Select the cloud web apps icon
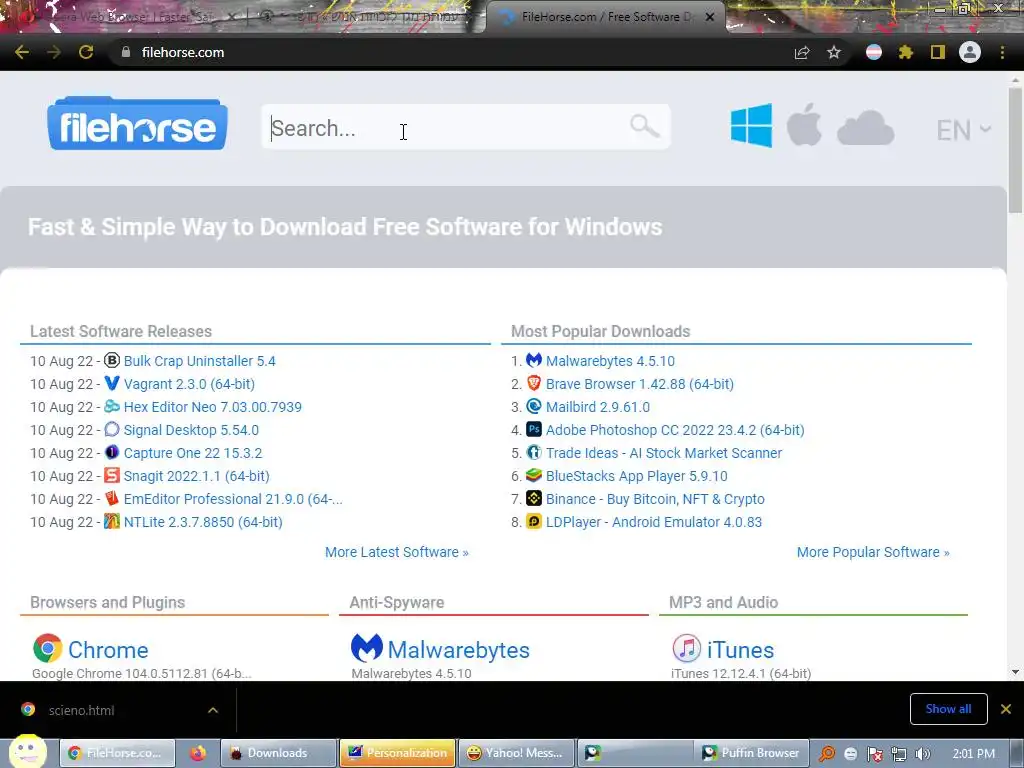The image size is (1024, 768). 865,128
